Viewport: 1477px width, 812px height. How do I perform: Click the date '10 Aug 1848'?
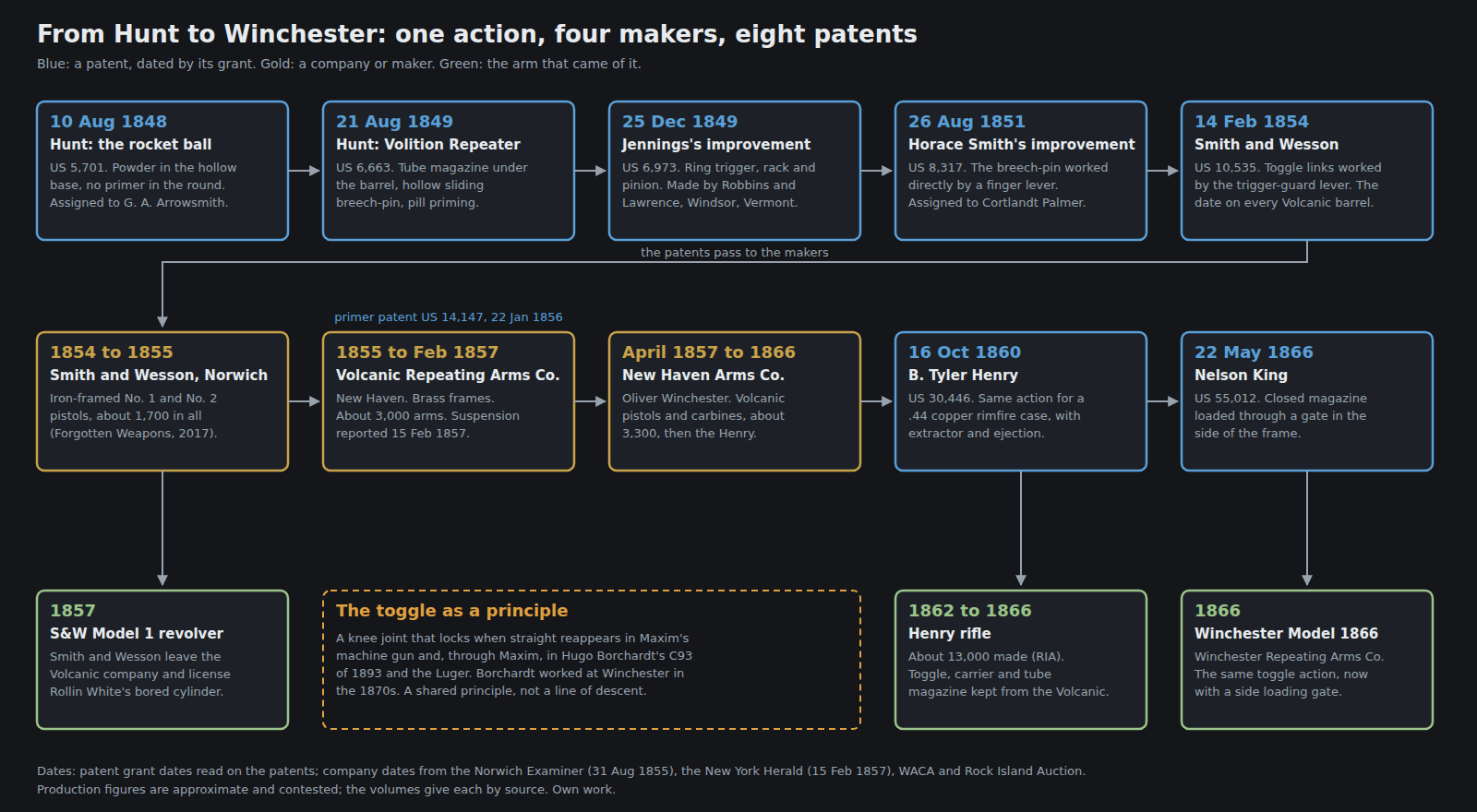click(109, 122)
